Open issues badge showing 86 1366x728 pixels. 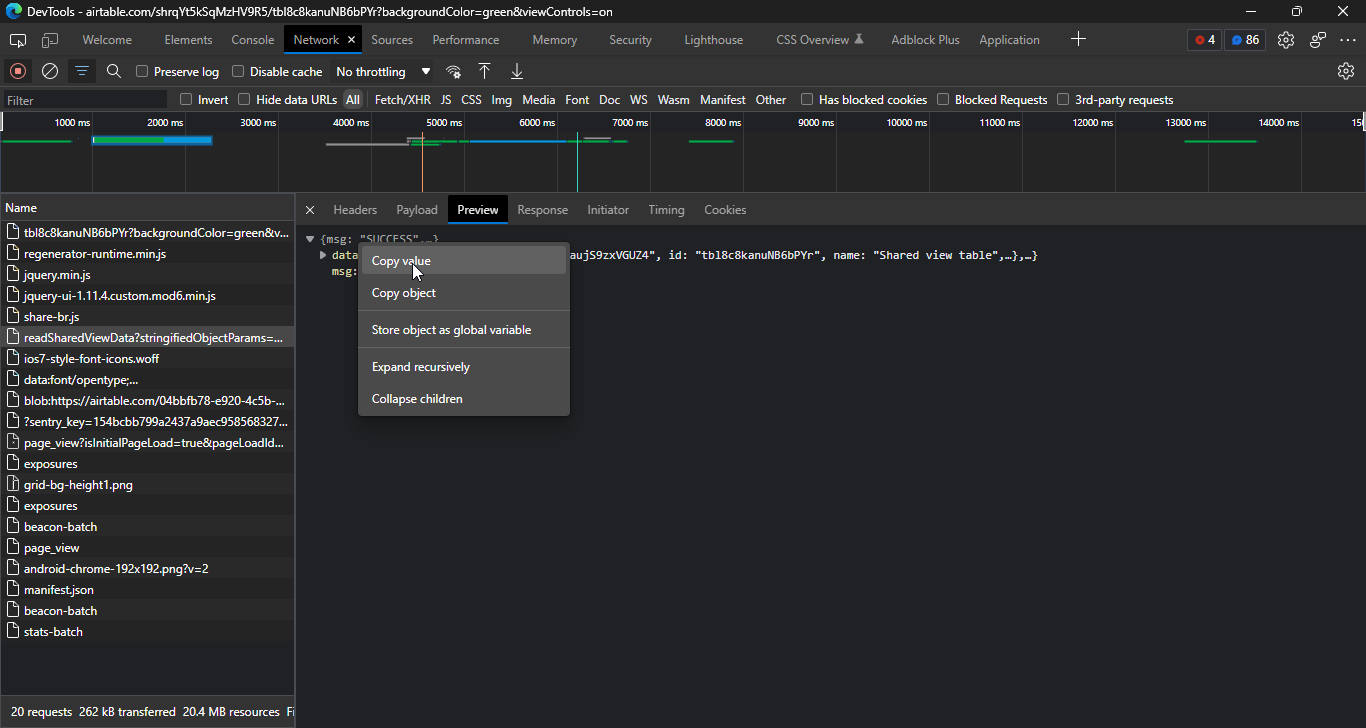(1245, 40)
